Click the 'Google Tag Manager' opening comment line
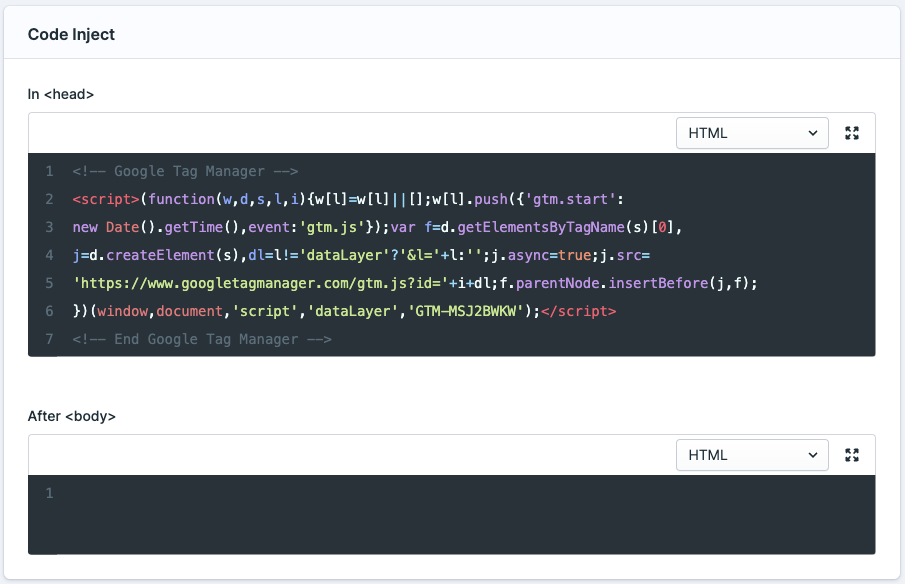Viewport: 905px width, 584px height. (x=185, y=171)
